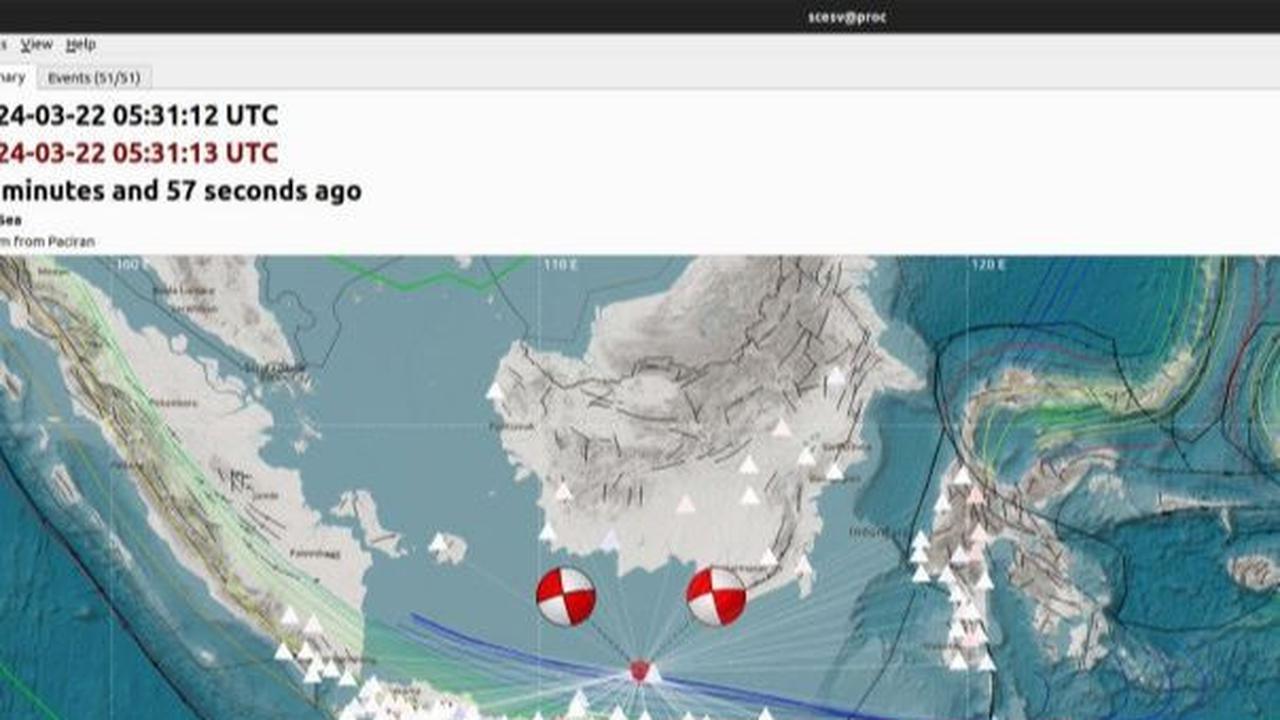Click the station triangle on small Belitung island

tap(438, 542)
